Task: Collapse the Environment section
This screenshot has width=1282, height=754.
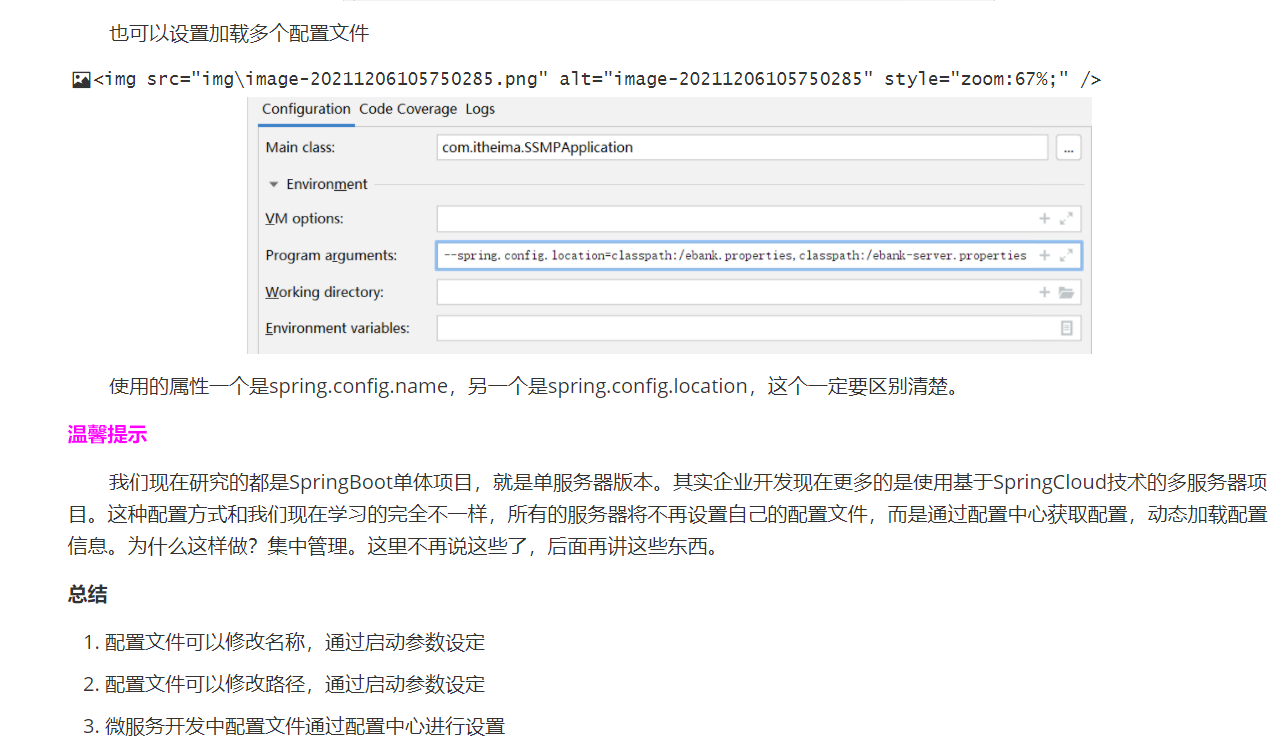Action: click(272, 184)
